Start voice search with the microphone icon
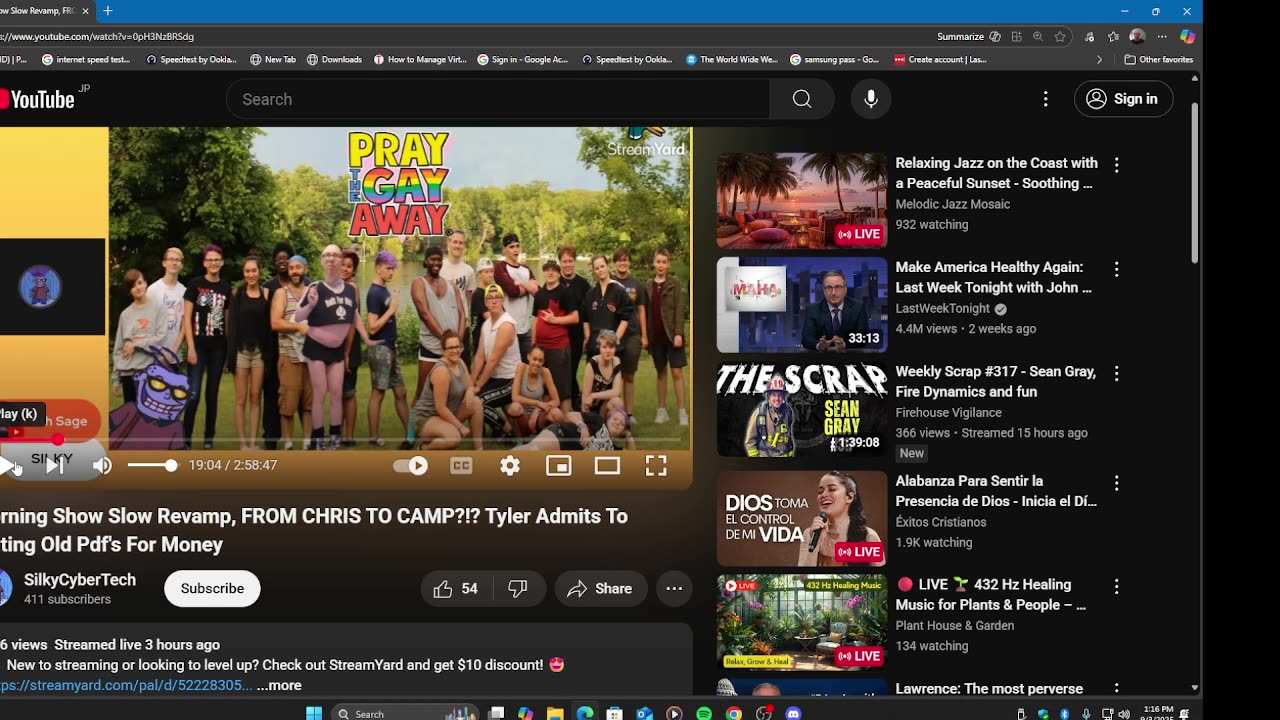 point(871,99)
